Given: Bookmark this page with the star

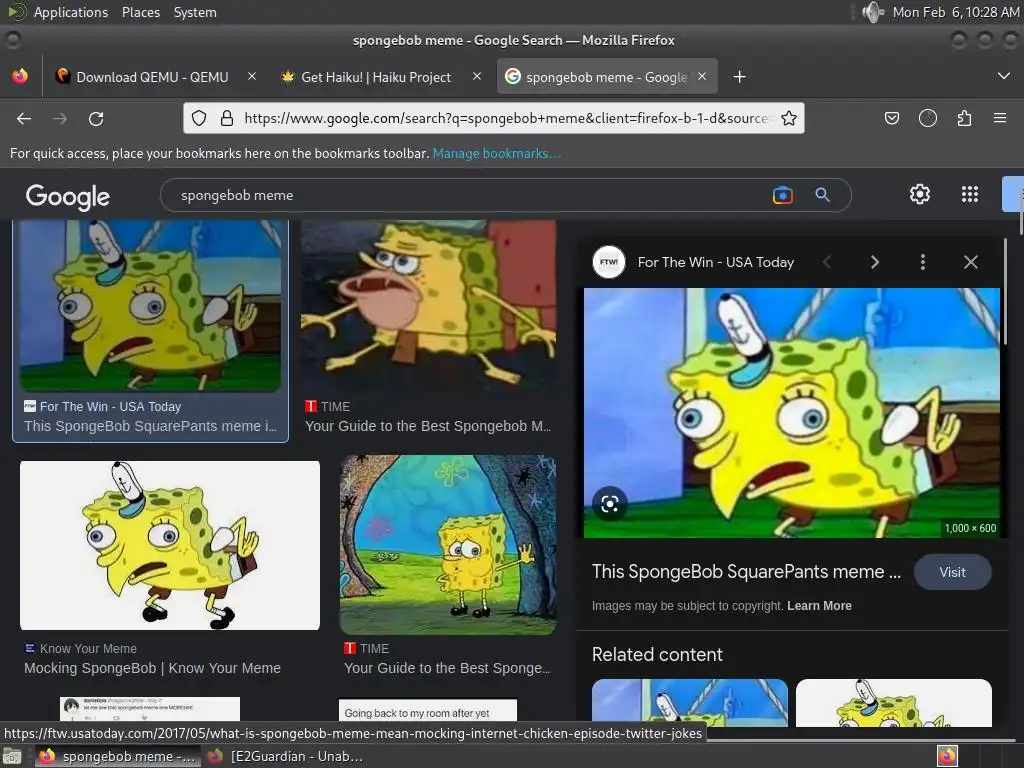Looking at the screenshot, I should [789, 118].
